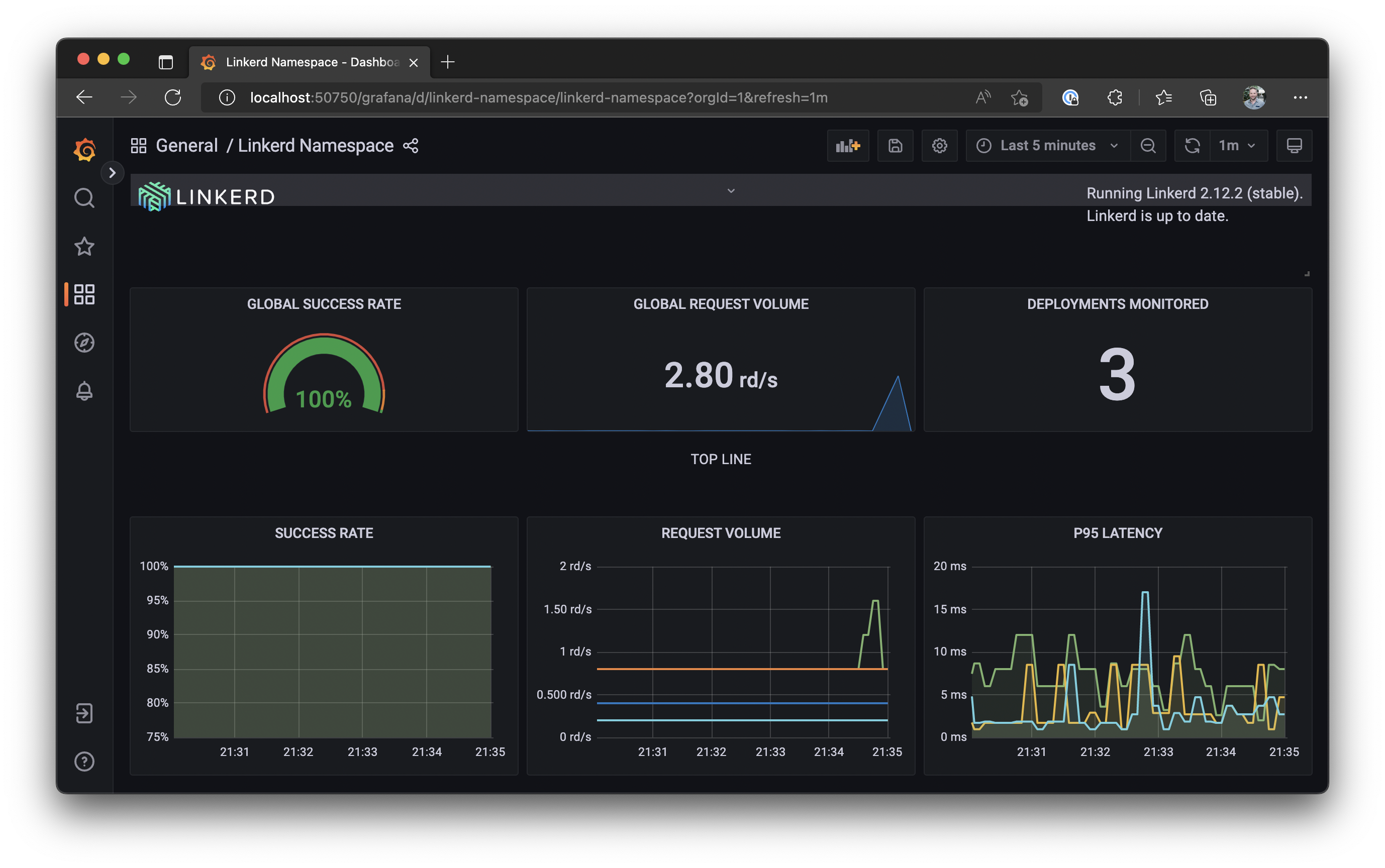Open the Global Success Rate panel title

(x=324, y=304)
